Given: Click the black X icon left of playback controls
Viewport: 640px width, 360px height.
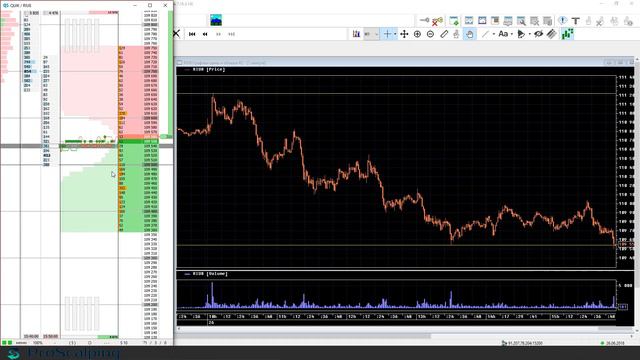Looking at the screenshot, I should tap(176, 34).
